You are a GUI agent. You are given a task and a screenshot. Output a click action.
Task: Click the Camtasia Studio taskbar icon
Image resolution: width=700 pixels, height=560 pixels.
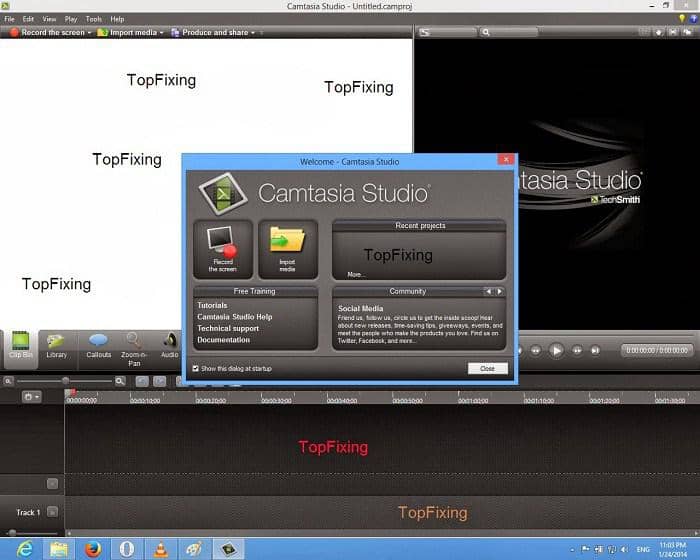[229, 549]
